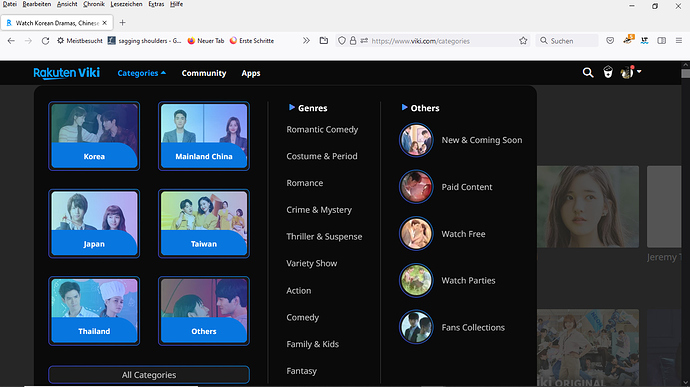Open the bookmarks folder icon
This screenshot has width=690, height=387.
coord(324,41)
